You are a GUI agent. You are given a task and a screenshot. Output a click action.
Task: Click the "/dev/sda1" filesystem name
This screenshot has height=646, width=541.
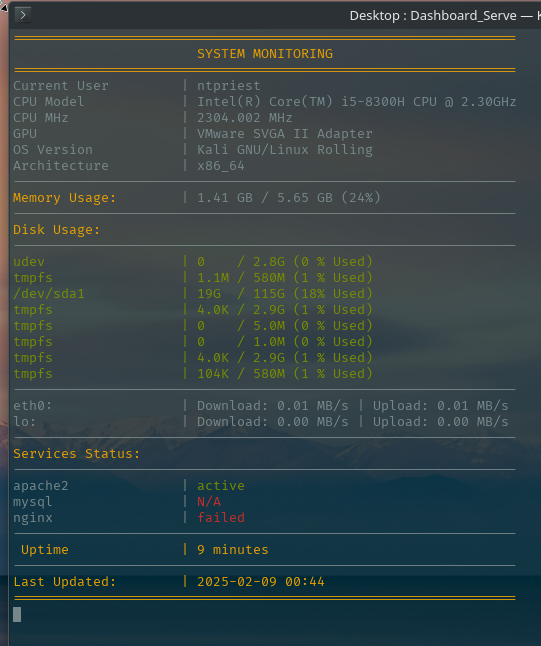click(49, 294)
